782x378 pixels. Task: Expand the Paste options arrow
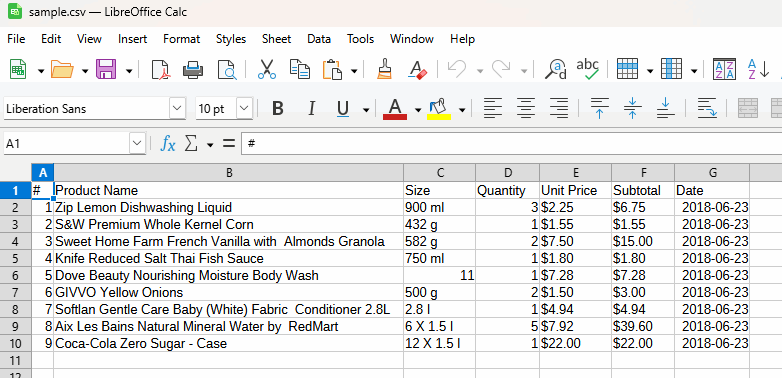click(354, 71)
